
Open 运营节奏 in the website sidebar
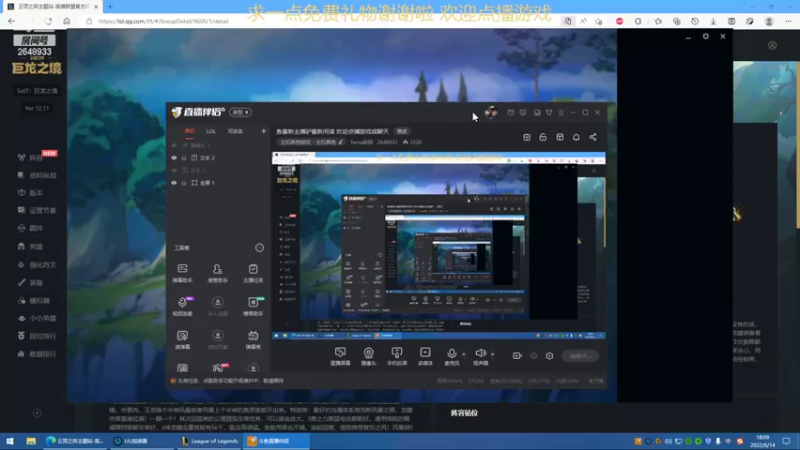pos(37,210)
